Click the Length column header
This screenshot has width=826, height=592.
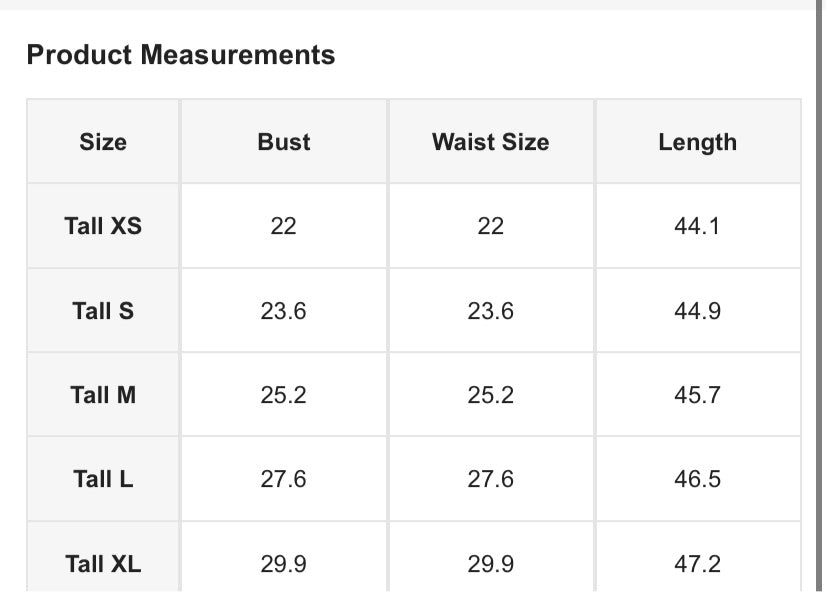(x=697, y=142)
